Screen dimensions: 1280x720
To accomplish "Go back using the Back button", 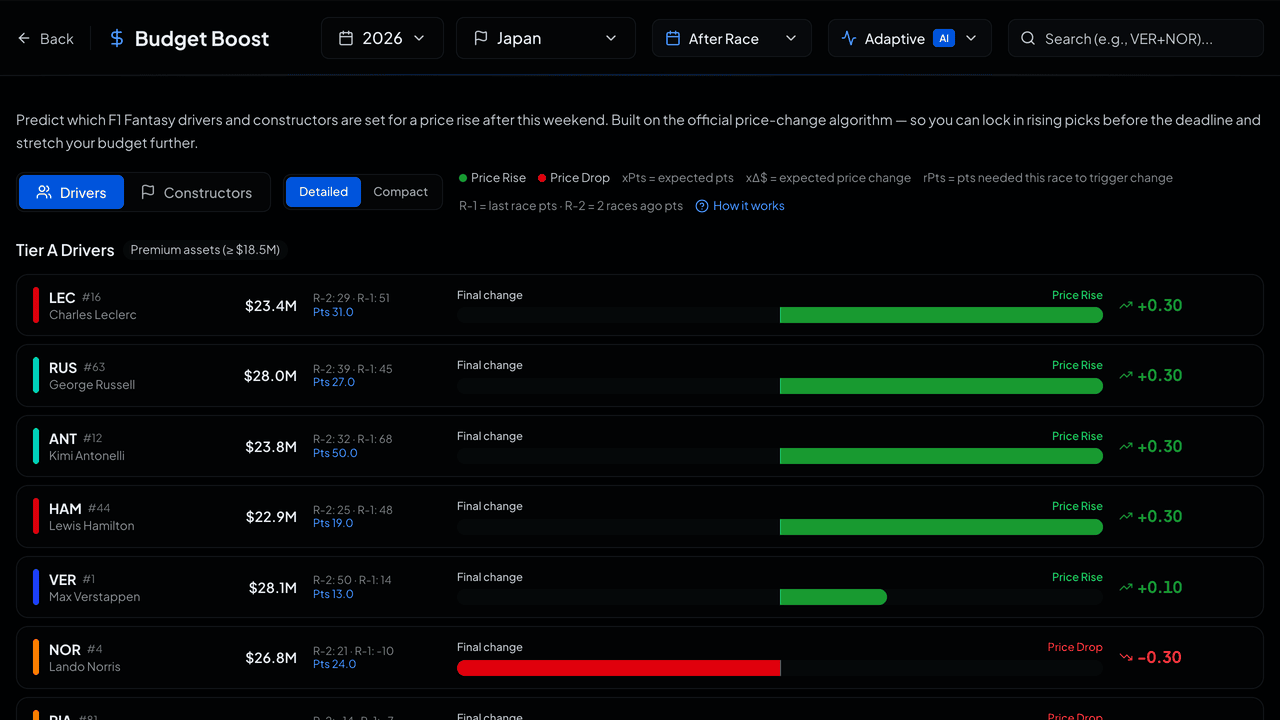I will point(45,39).
